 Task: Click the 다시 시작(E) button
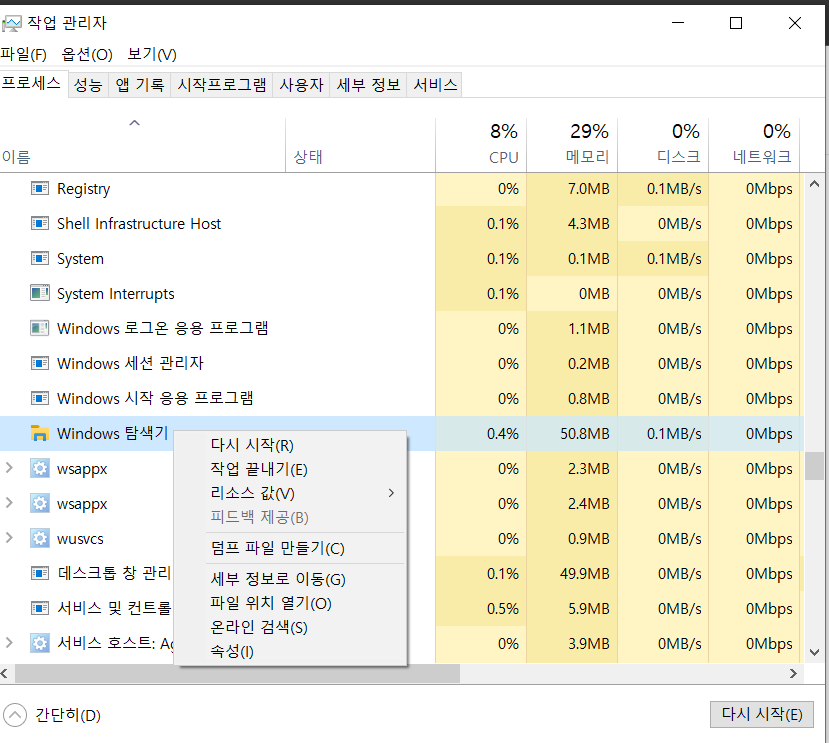point(762,714)
